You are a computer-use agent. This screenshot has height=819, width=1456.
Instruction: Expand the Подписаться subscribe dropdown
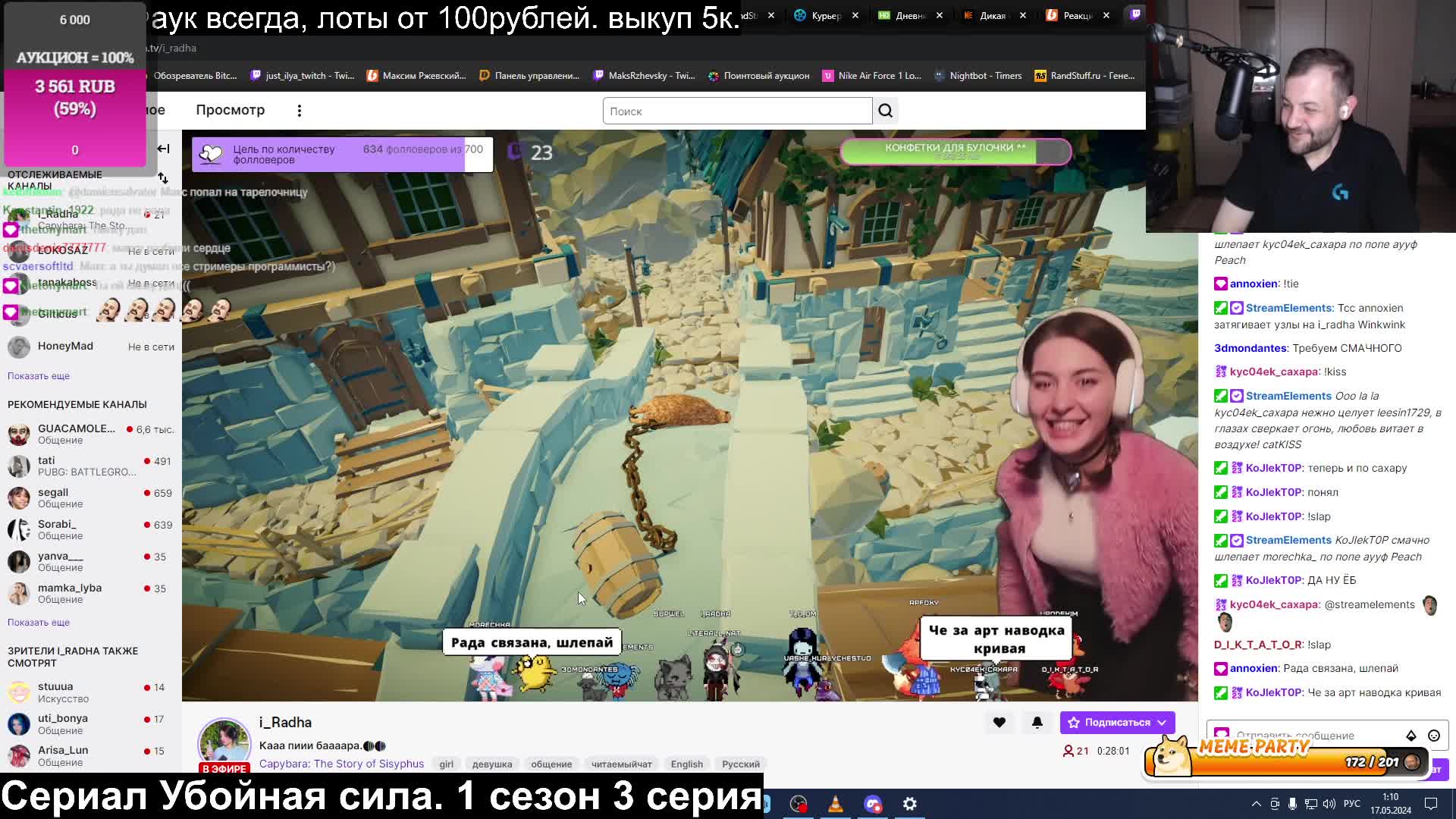1162,723
